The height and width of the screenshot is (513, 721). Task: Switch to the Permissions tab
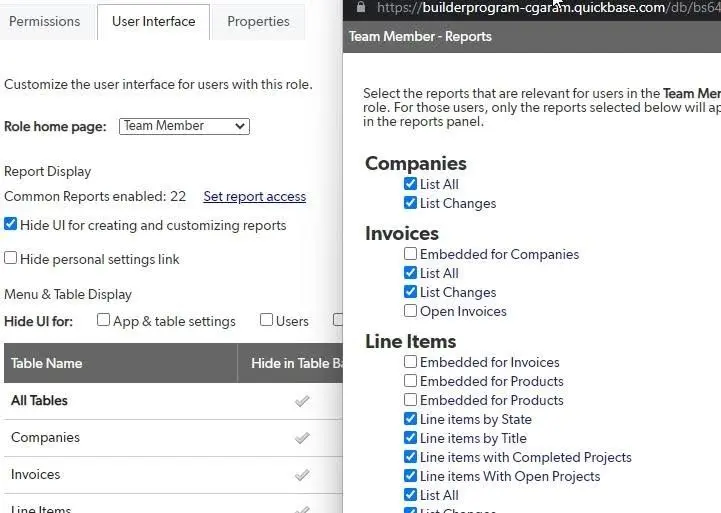click(45, 22)
